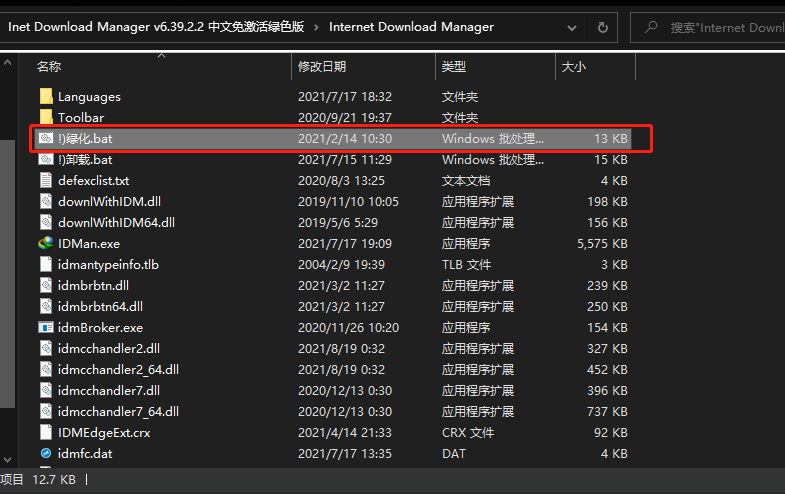Screen dimensions: 785x494
Task: Select the file name idmbrbtn64.dll
Action: (x=100, y=307)
